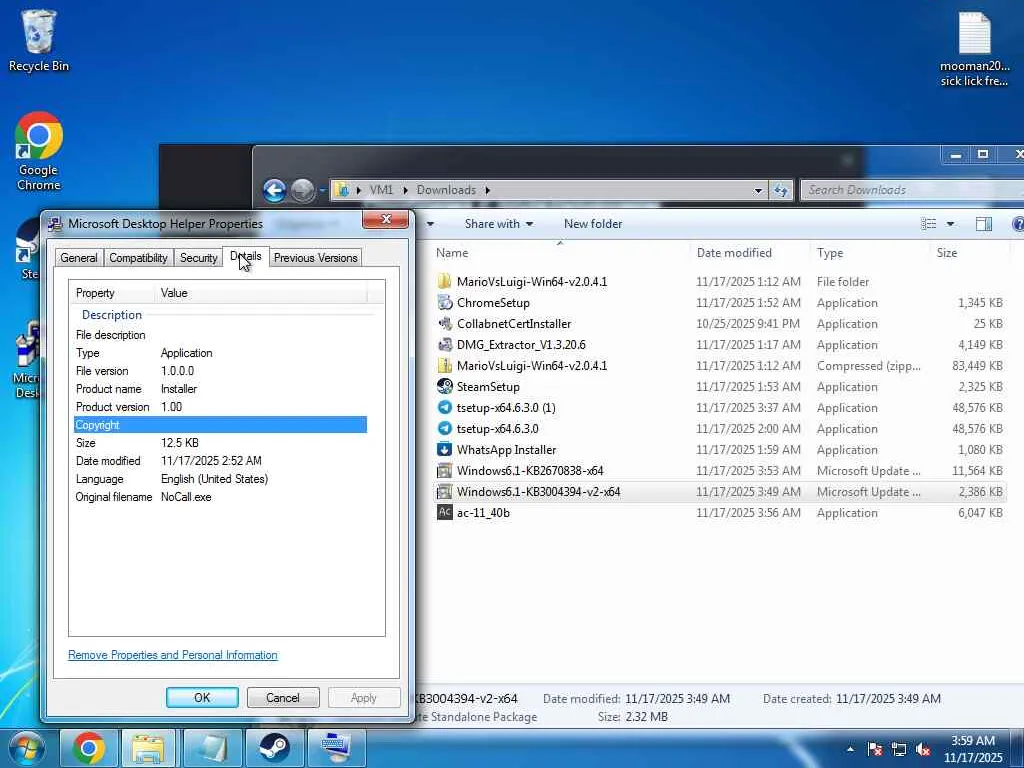The image size is (1024, 768).
Task: Toggle the preview pane icon in Explorer
Action: coord(984,224)
